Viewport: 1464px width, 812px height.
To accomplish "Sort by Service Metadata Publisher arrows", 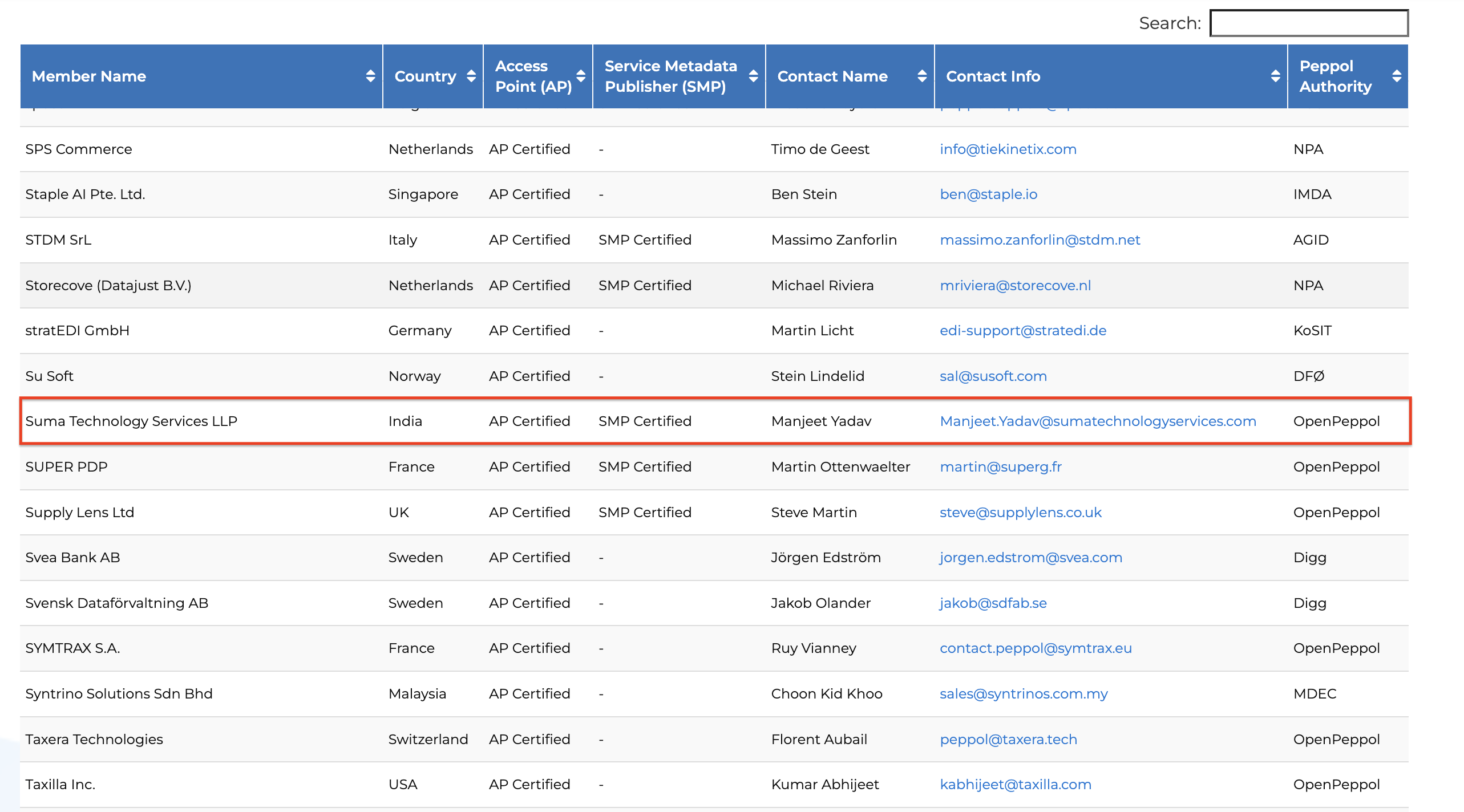I will pos(753,76).
